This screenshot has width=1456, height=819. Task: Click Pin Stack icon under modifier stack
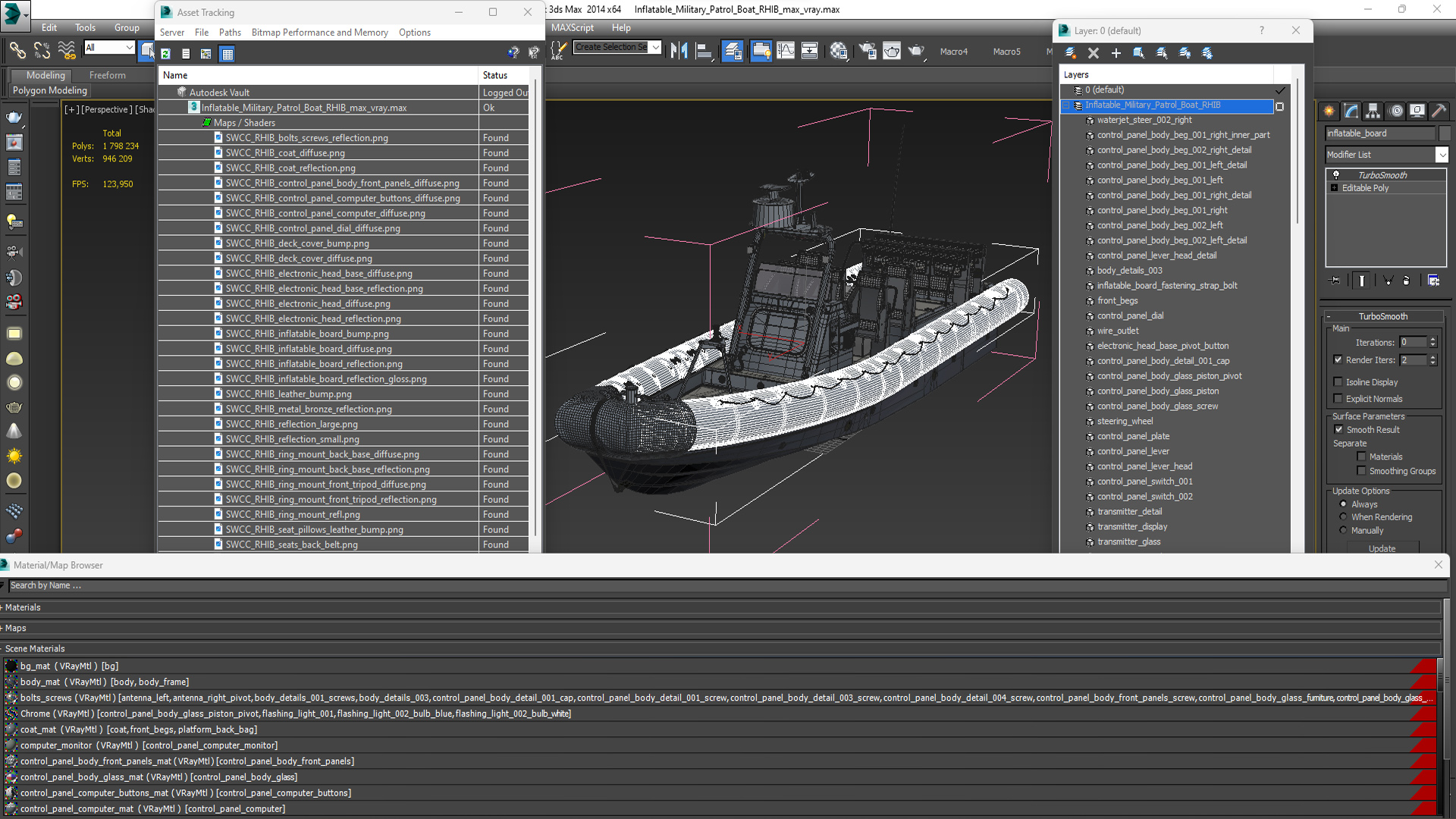[x=1335, y=281]
